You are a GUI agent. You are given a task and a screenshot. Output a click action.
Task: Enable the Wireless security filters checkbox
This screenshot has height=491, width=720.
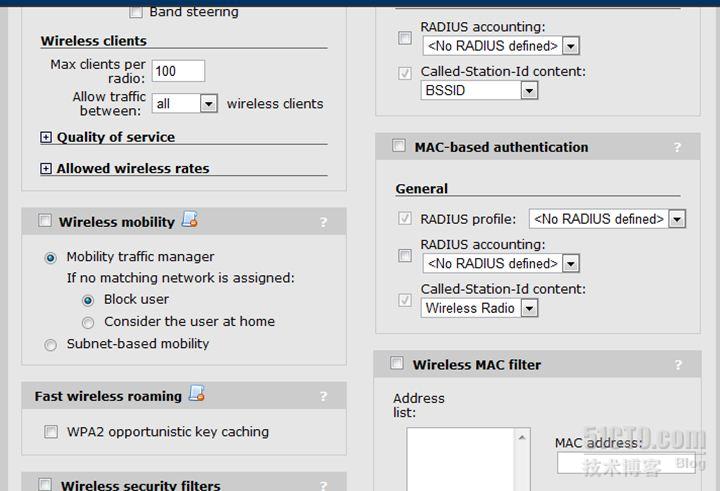tap(45, 485)
